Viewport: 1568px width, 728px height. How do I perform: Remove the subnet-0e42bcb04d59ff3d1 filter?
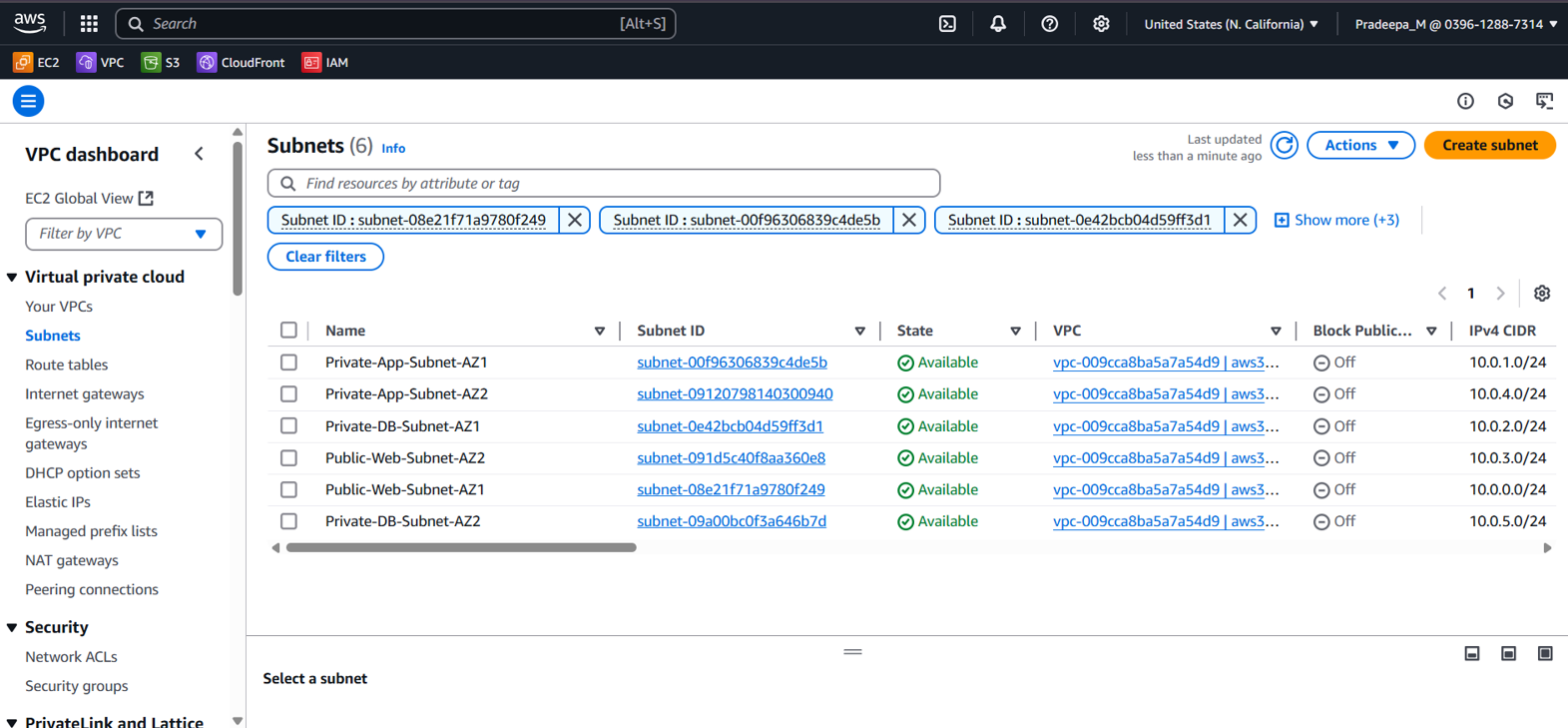[1240, 220]
